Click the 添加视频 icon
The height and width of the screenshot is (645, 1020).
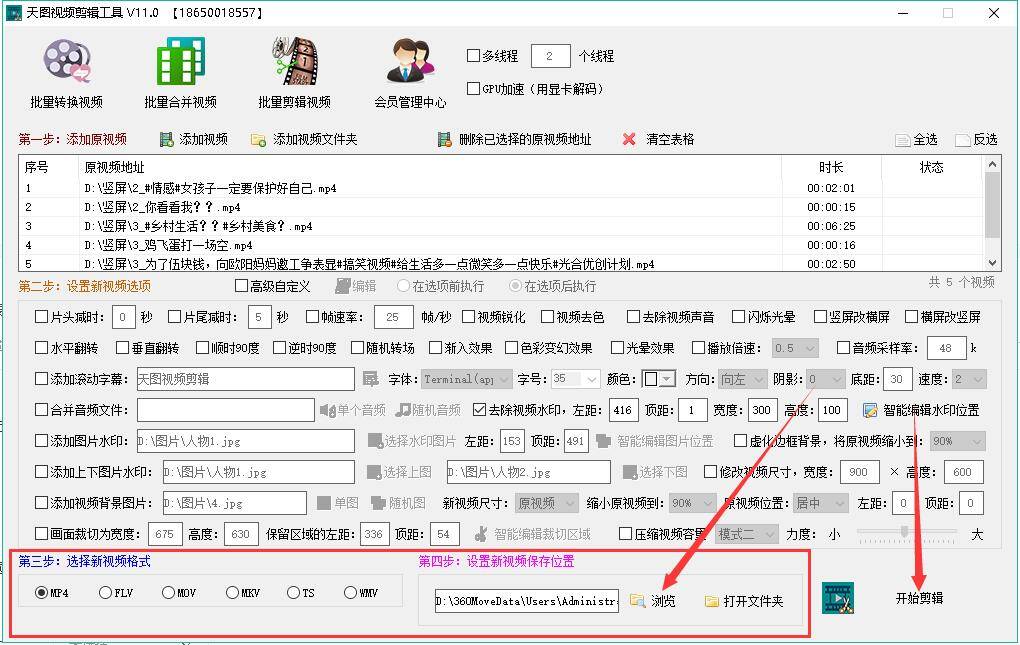click(167, 139)
